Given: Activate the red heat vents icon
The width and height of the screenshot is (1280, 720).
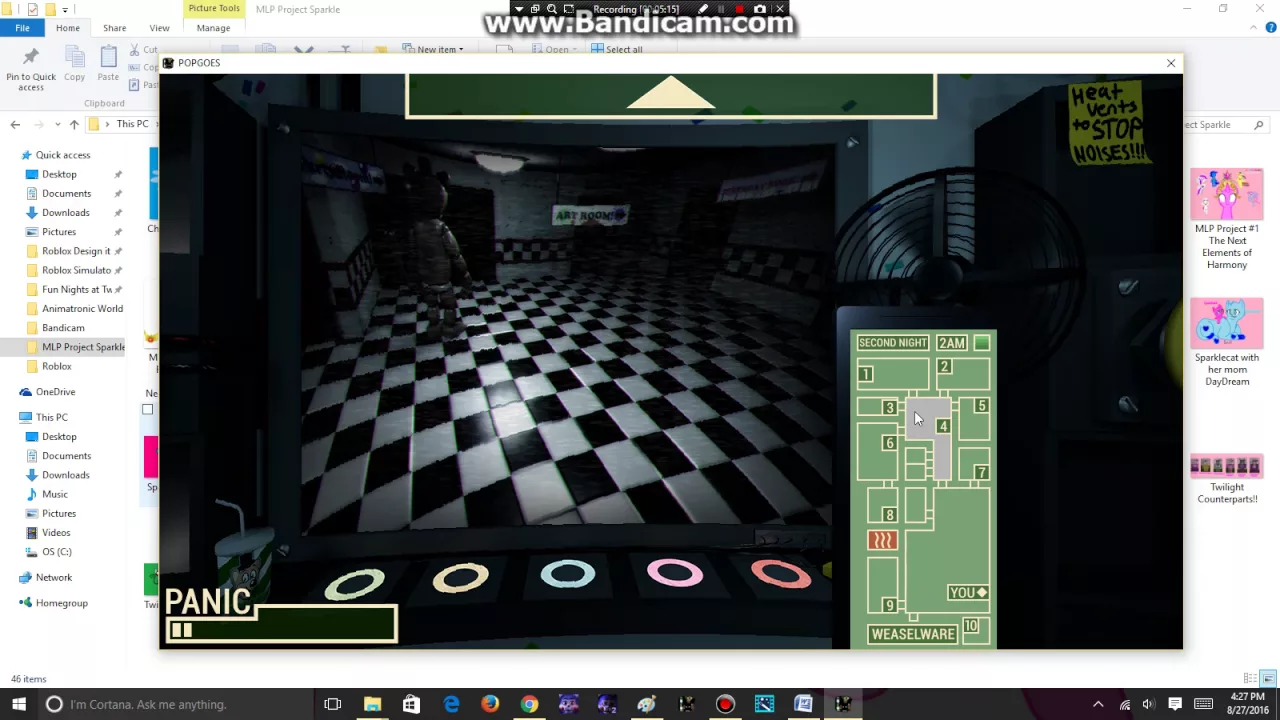Looking at the screenshot, I should pos(882,540).
